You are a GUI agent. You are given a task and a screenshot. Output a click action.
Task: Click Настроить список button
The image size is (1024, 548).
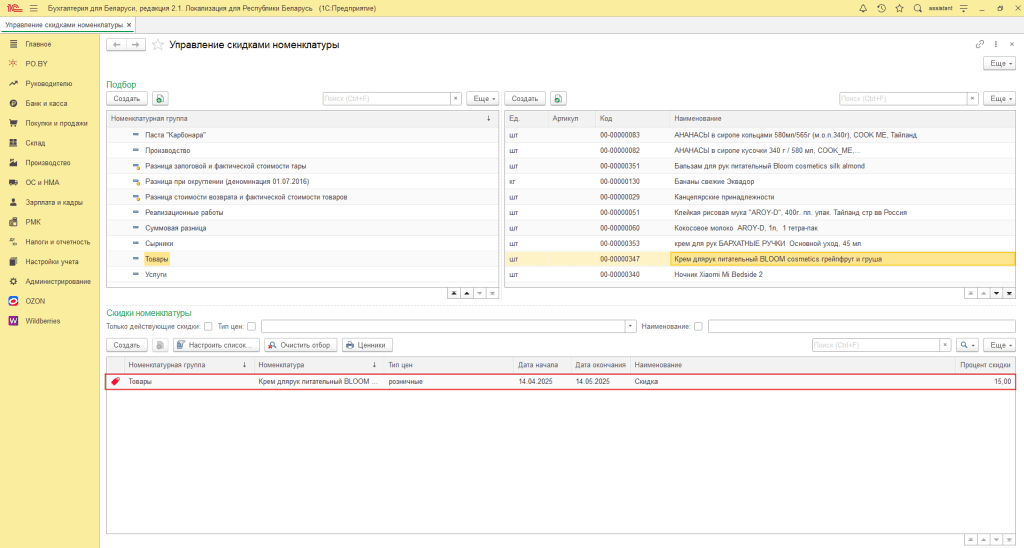(216, 345)
